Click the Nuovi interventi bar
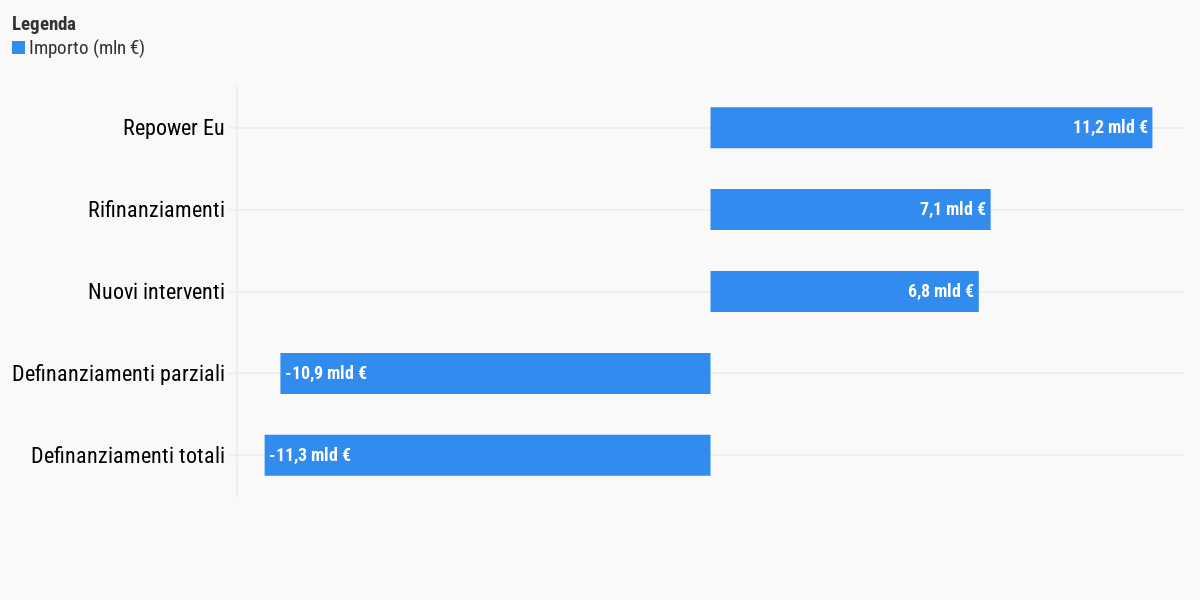Viewport: 1200px width, 600px height. tap(844, 292)
